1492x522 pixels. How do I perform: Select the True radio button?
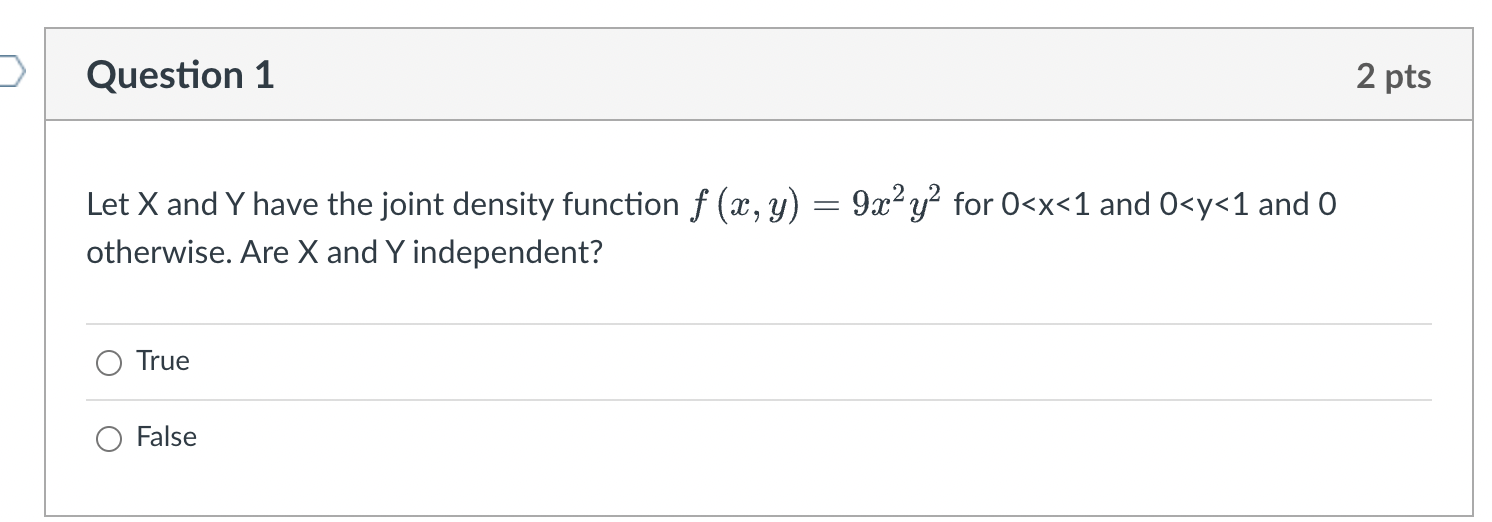[108, 362]
